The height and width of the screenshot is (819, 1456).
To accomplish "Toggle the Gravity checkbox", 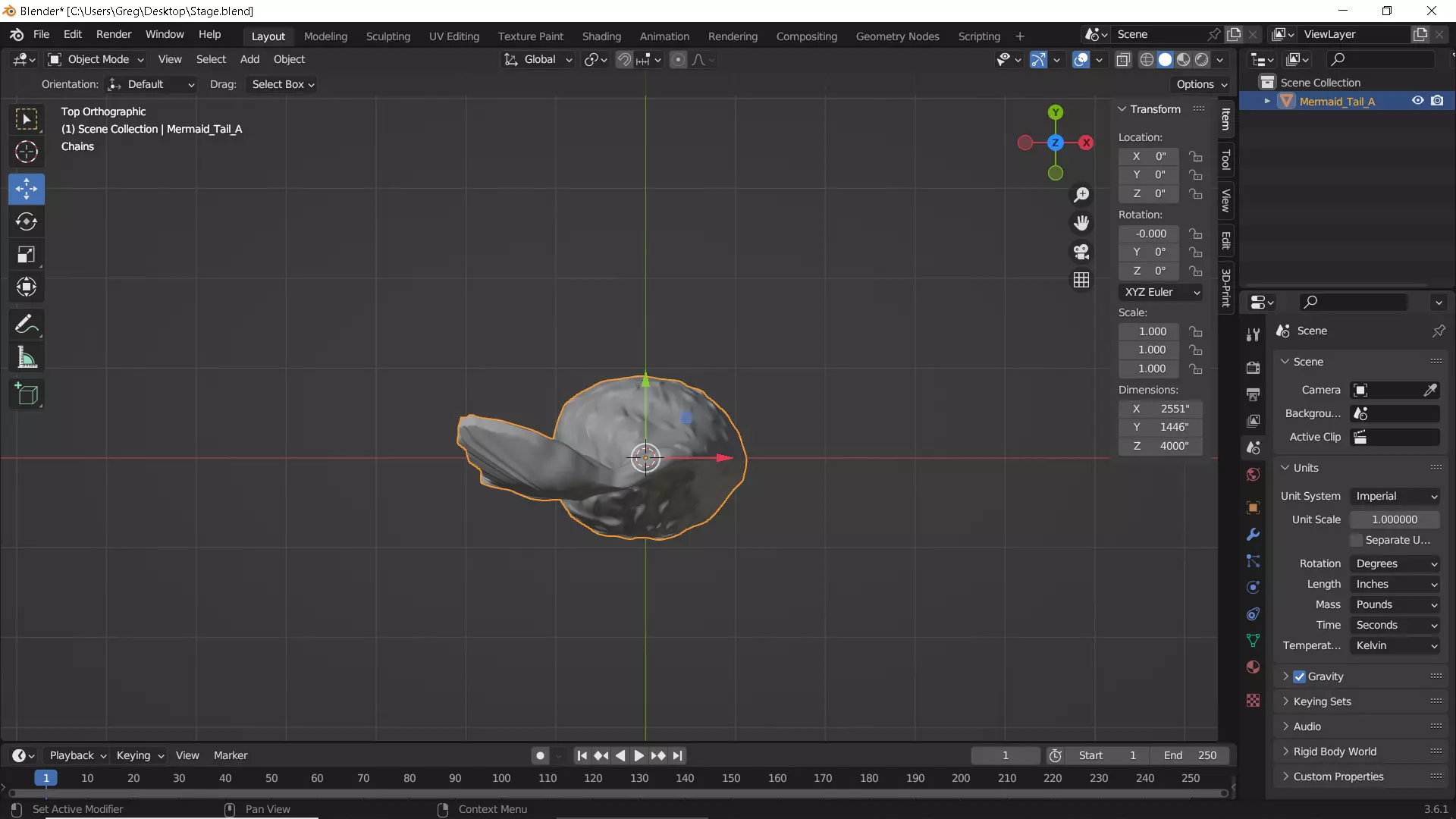I will (x=1299, y=676).
